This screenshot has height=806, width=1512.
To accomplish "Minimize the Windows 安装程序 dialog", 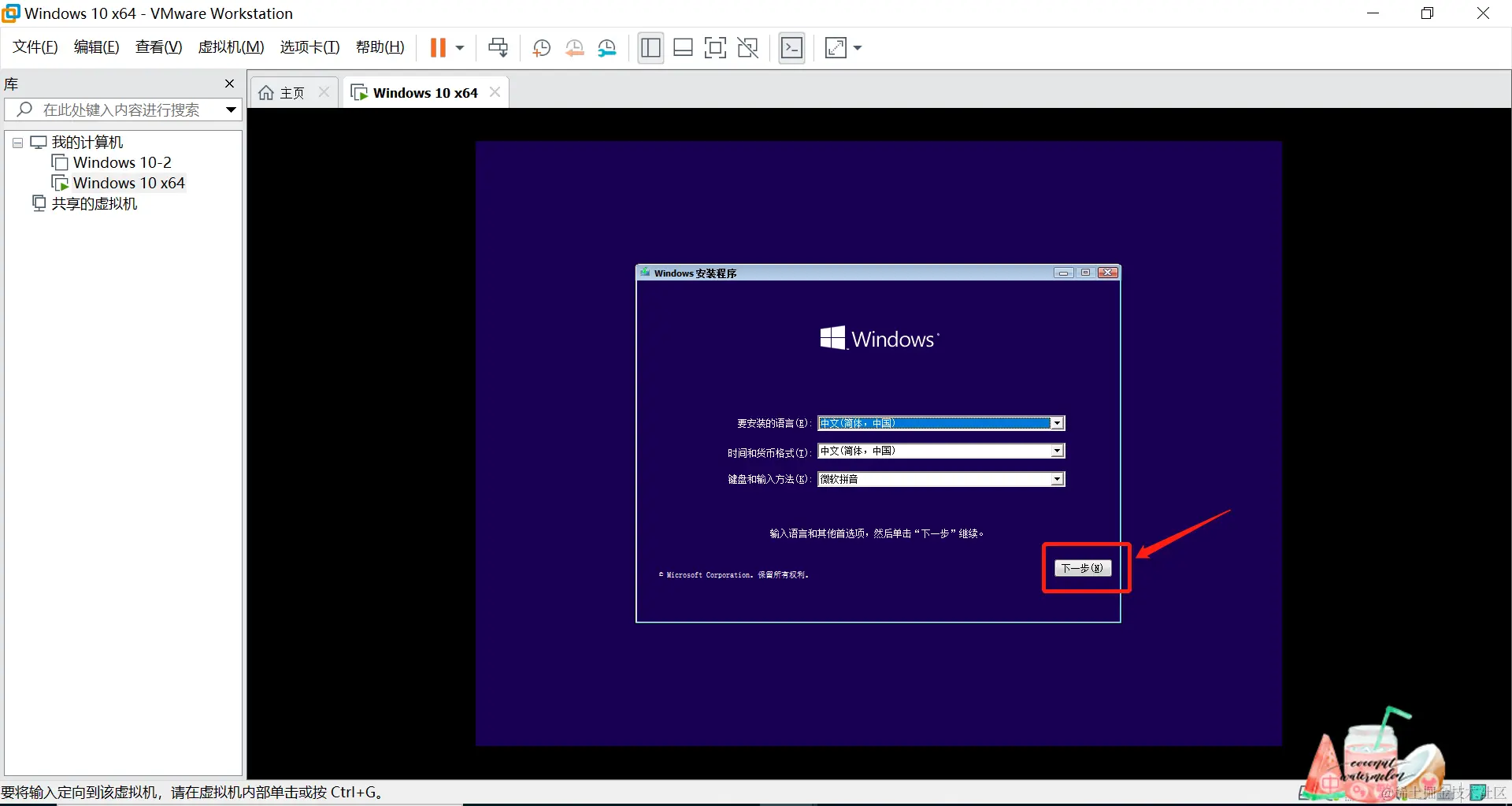I will click(1063, 273).
